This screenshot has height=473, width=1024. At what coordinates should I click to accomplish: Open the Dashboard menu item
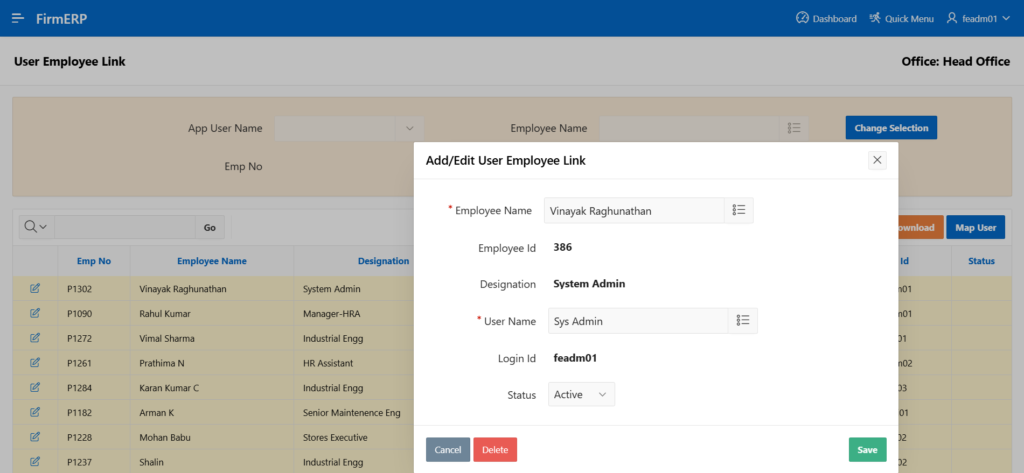826,18
